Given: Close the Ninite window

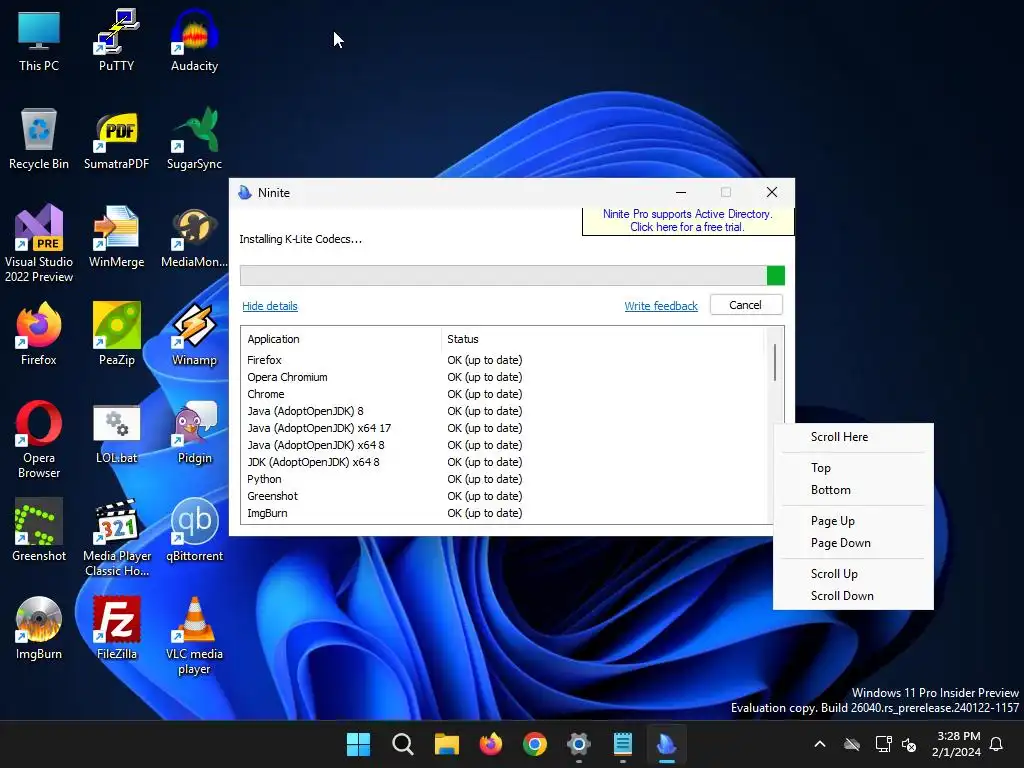Looking at the screenshot, I should pos(772,192).
